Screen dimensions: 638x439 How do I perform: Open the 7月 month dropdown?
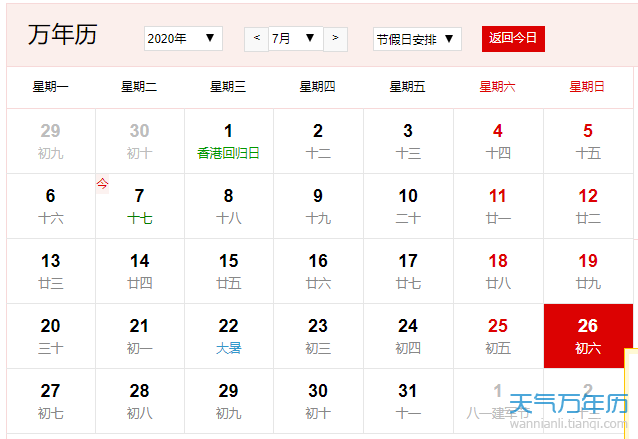tap(296, 39)
